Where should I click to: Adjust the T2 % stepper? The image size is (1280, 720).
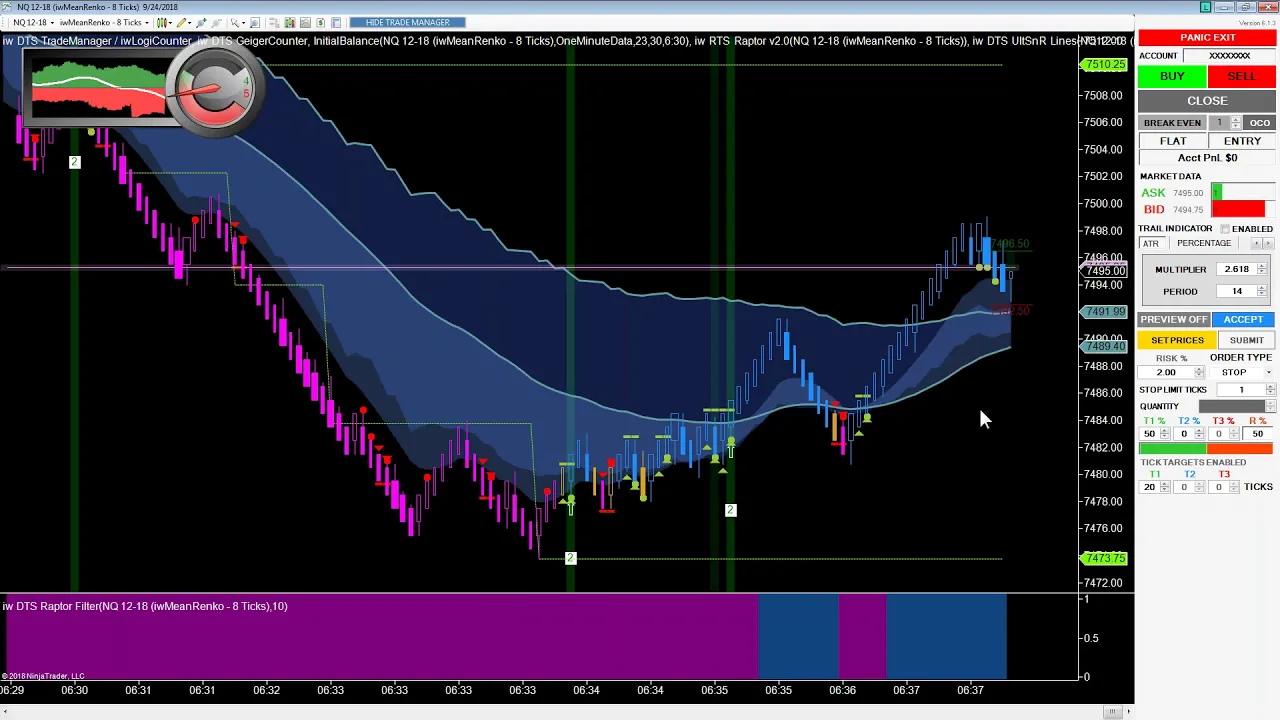point(1200,434)
